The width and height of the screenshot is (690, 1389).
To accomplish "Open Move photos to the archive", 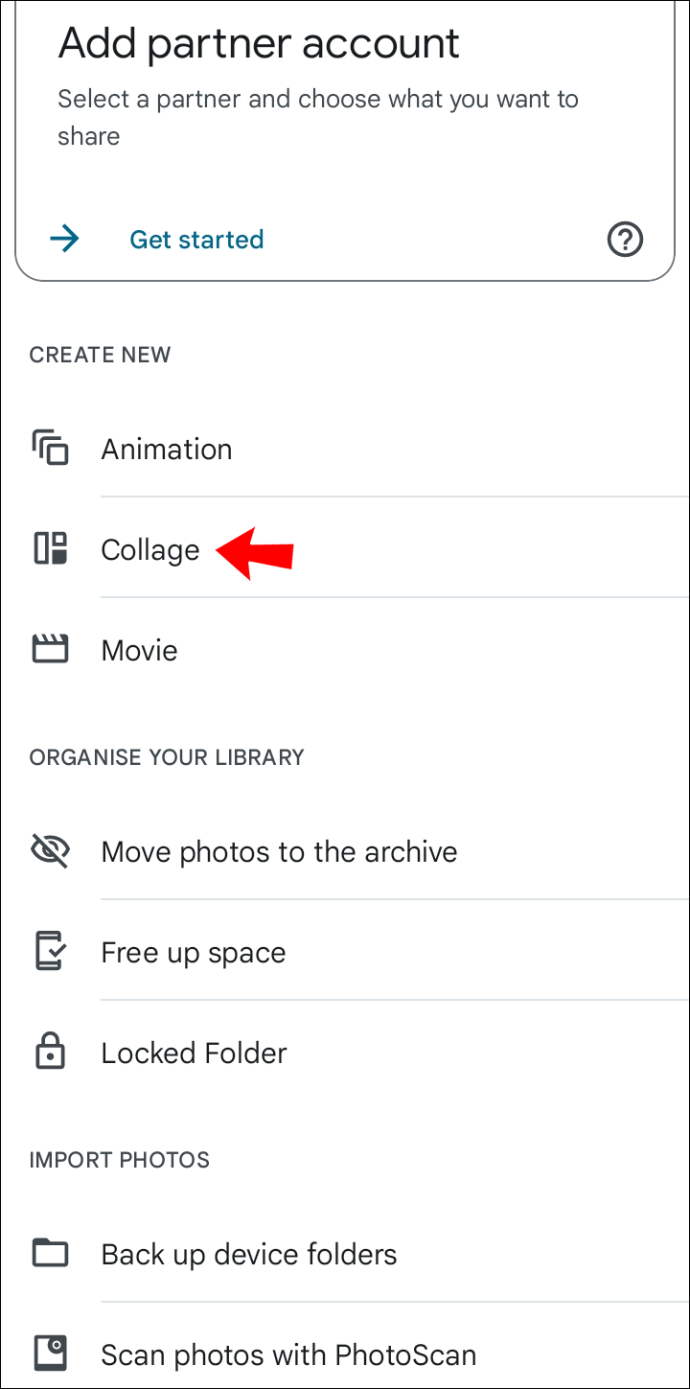I will pos(345,851).
